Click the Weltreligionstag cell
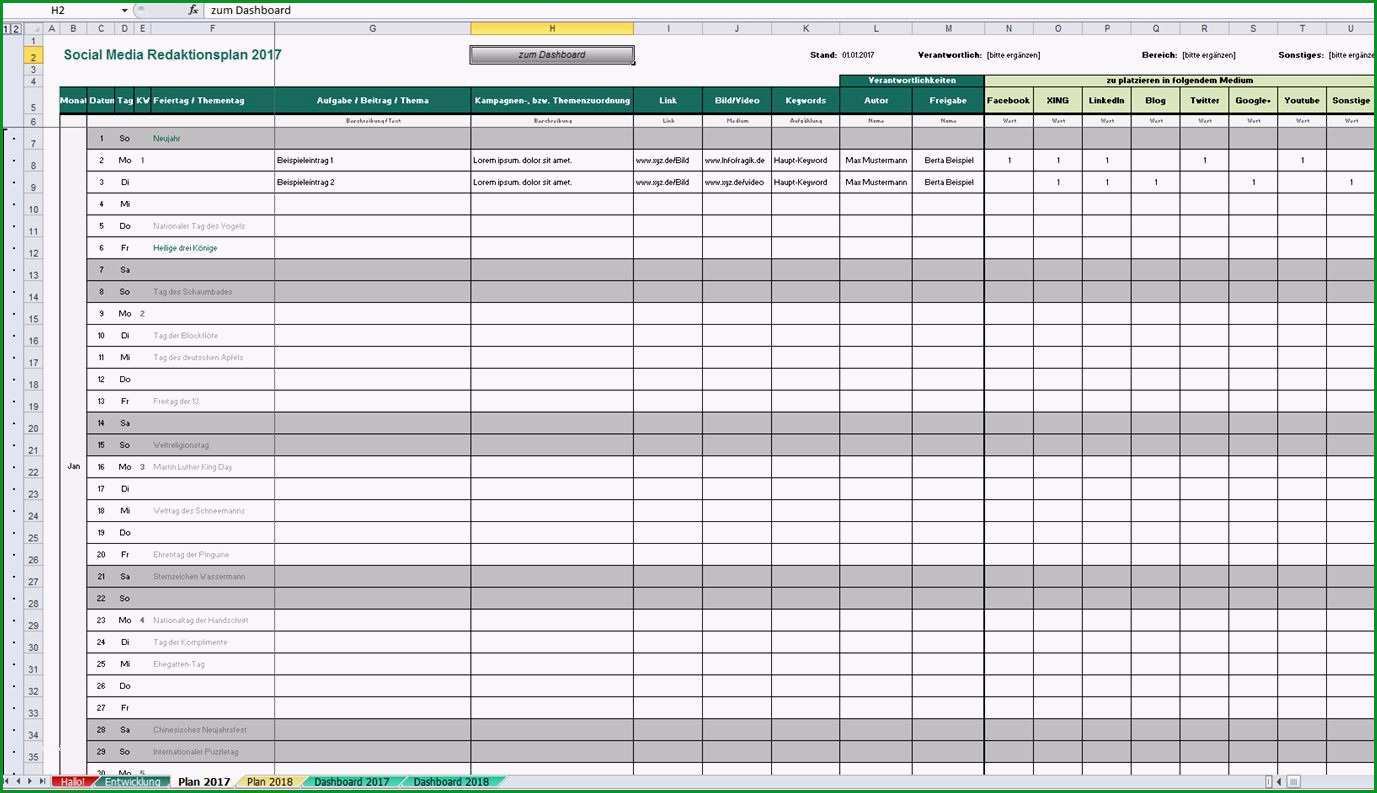This screenshot has height=793, width=1377. point(212,445)
